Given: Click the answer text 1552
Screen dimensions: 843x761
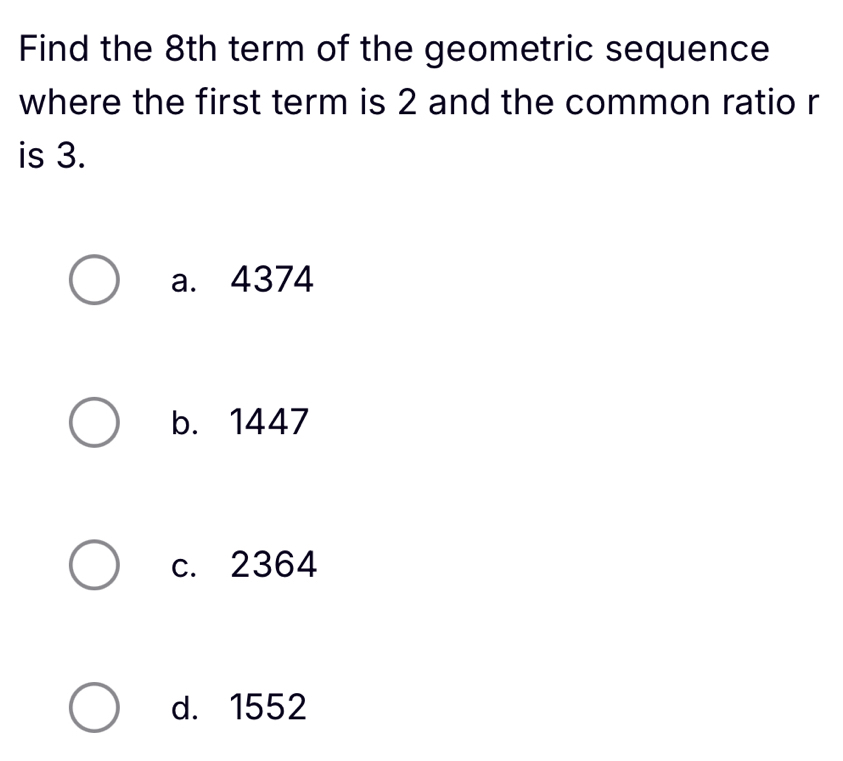Looking at the screenshot, I should [268, 709].
